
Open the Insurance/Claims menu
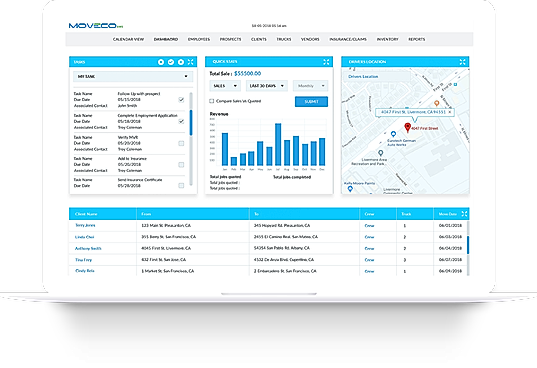pyautogui.click(x=348, y=39)
